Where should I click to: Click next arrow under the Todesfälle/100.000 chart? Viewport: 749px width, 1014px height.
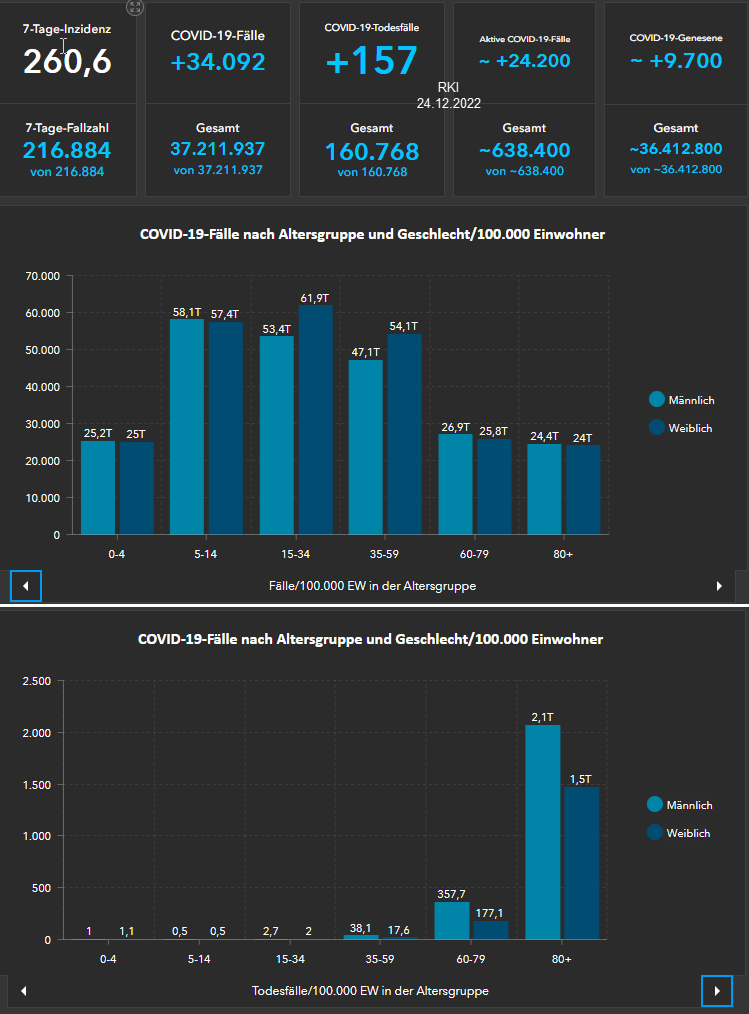tap(716, 990)
